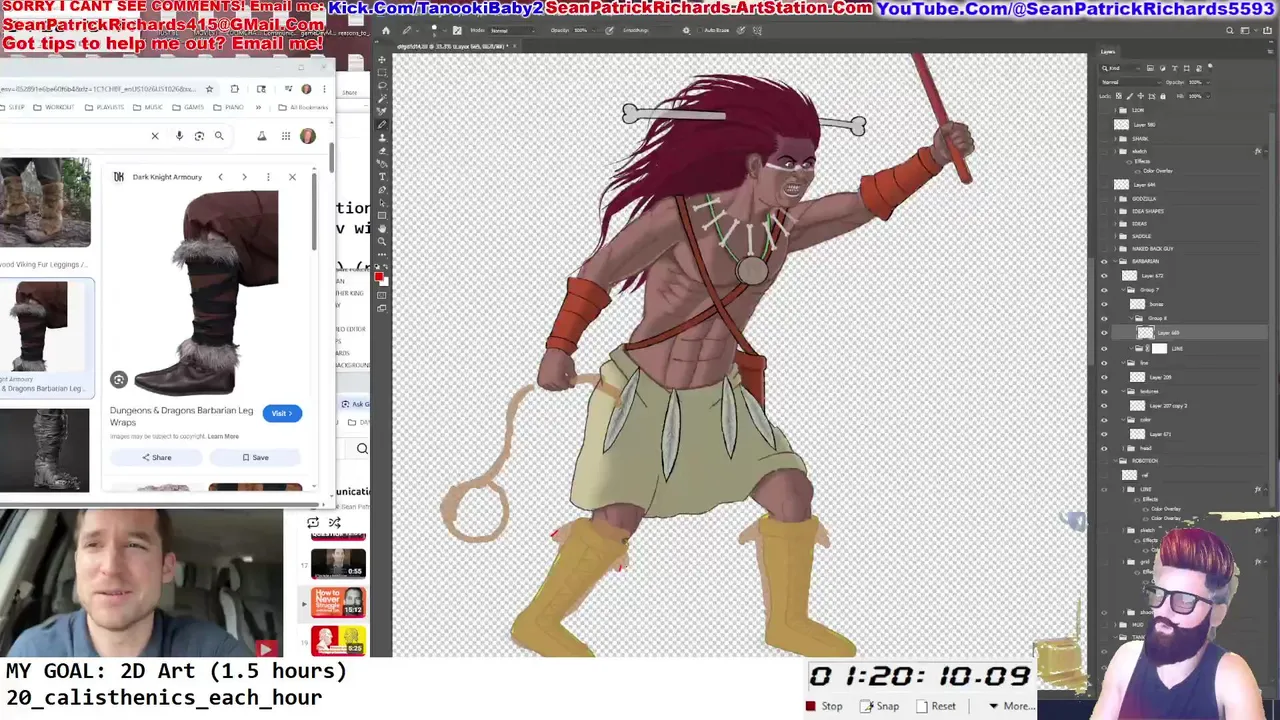Open the Layers panel options menu

tap(1270, 52)
